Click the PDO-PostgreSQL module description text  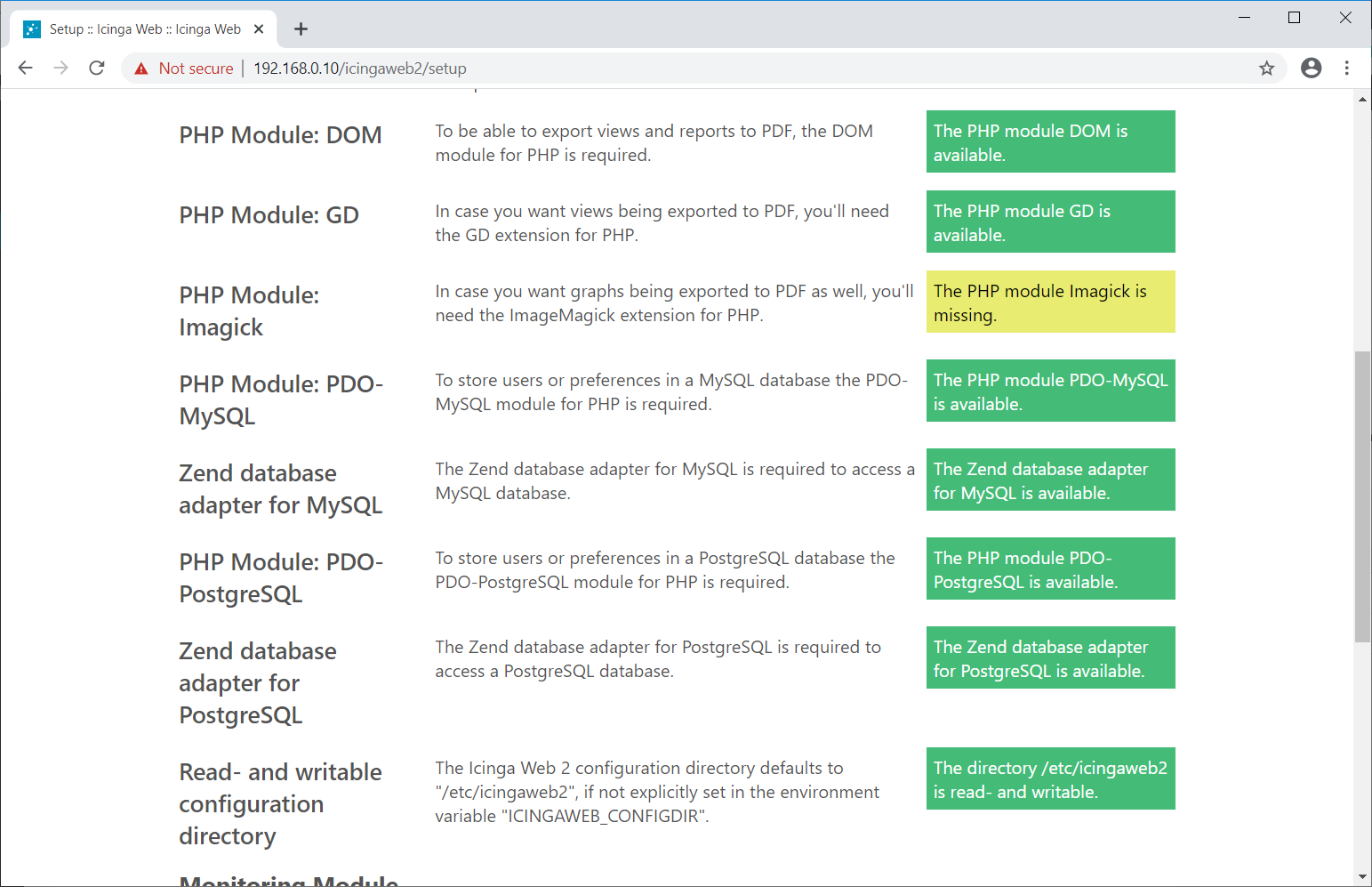(x=665, y=570)
